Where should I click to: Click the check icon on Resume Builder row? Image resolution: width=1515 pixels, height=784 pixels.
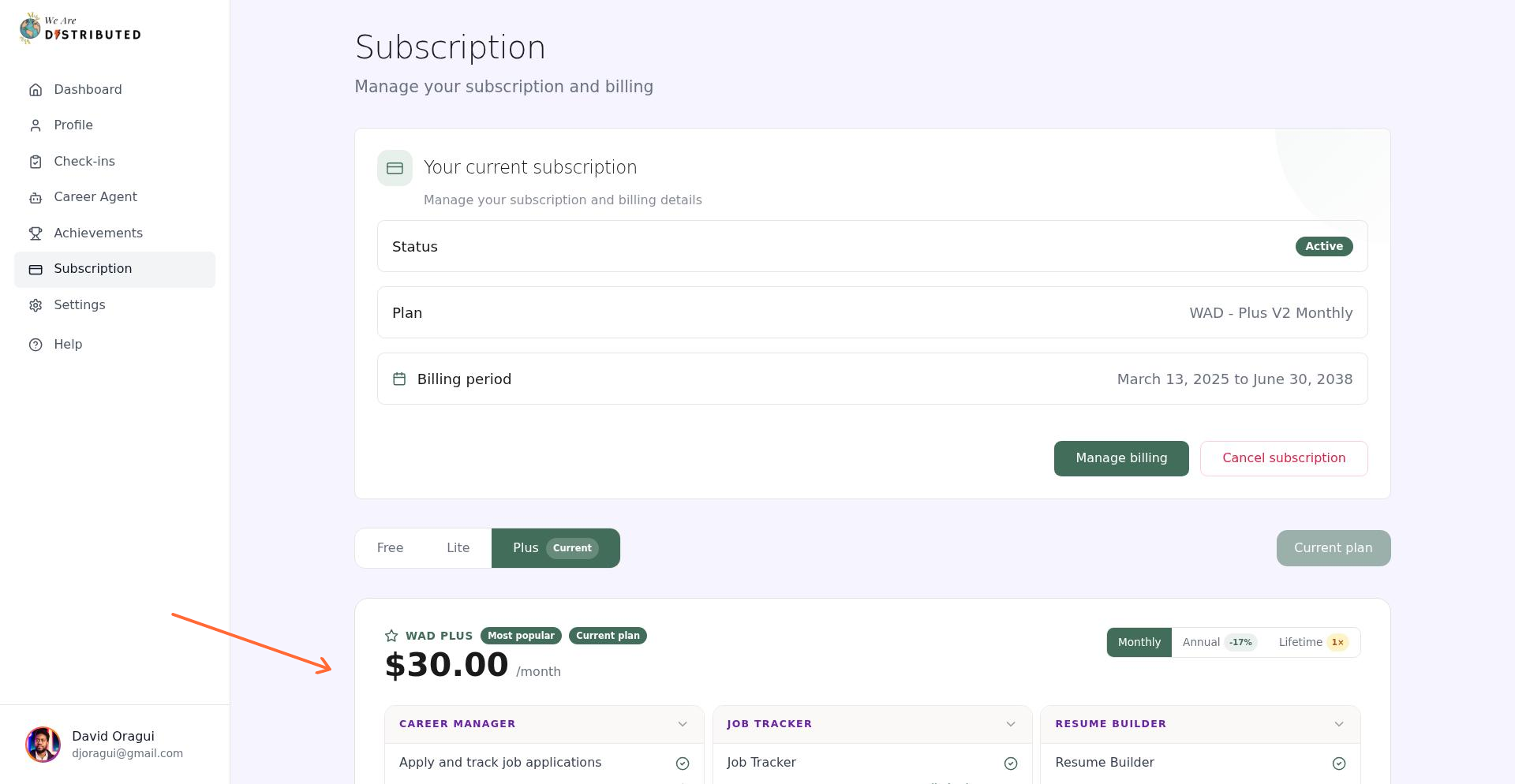coord(1339,763)
